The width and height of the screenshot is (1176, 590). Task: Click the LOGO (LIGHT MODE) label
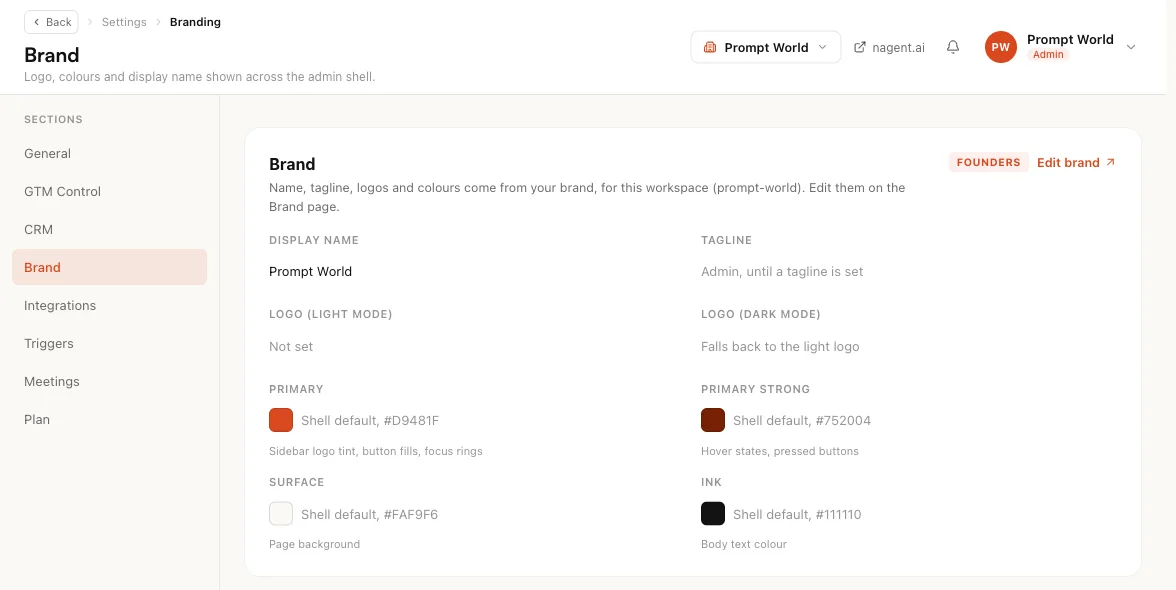click(331, 314)
